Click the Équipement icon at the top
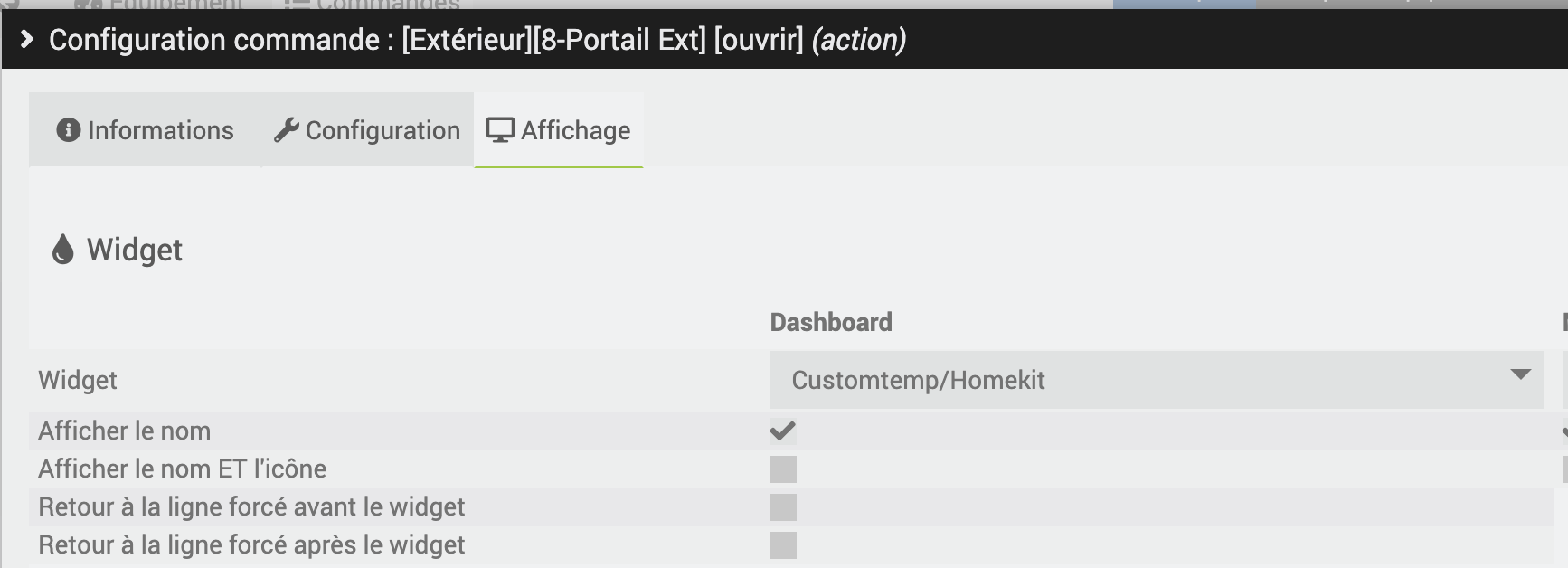The height and width of the screenshot is (568, 1568). pyautogui.click(x=90, y=4)
